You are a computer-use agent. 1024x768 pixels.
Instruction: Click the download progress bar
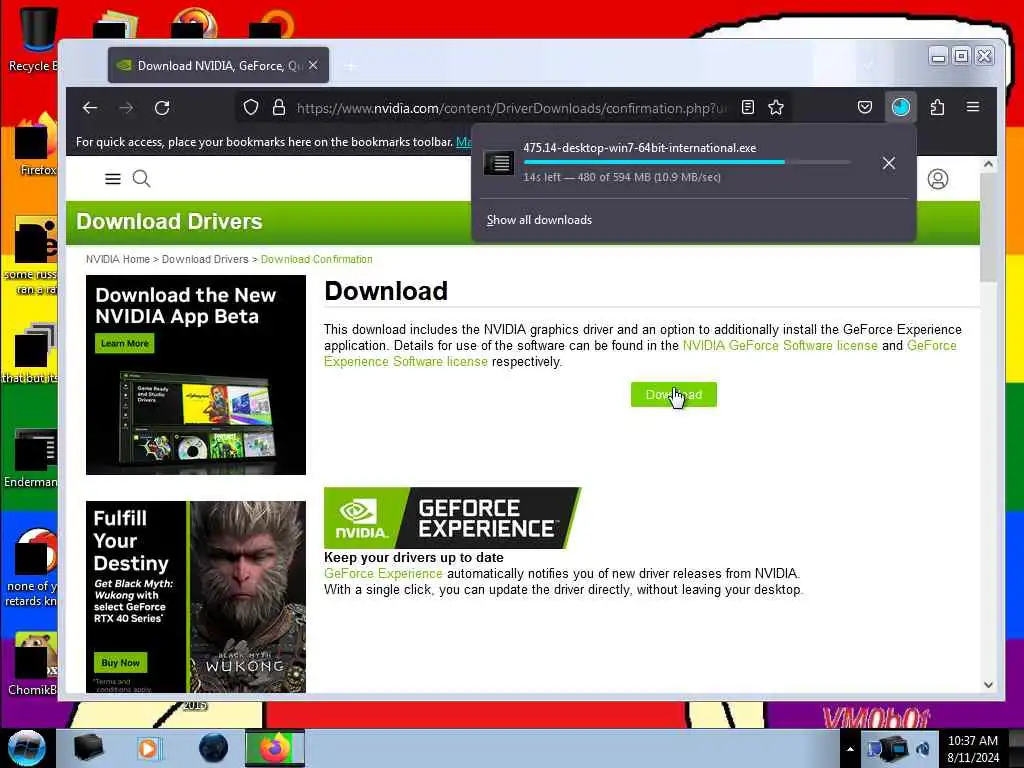[687, 162]
